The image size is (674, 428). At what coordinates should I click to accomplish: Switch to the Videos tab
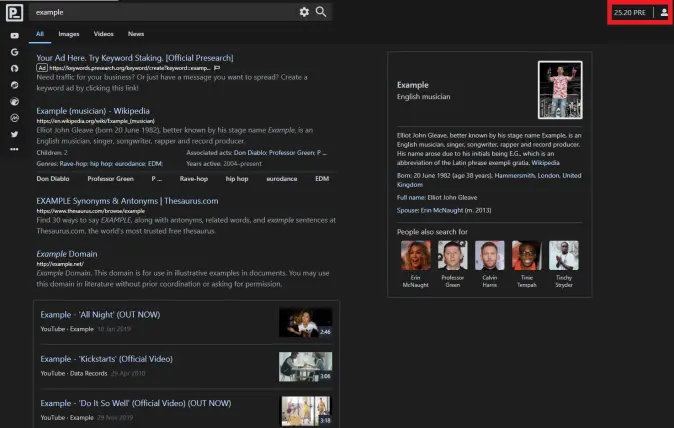[104, 34]
